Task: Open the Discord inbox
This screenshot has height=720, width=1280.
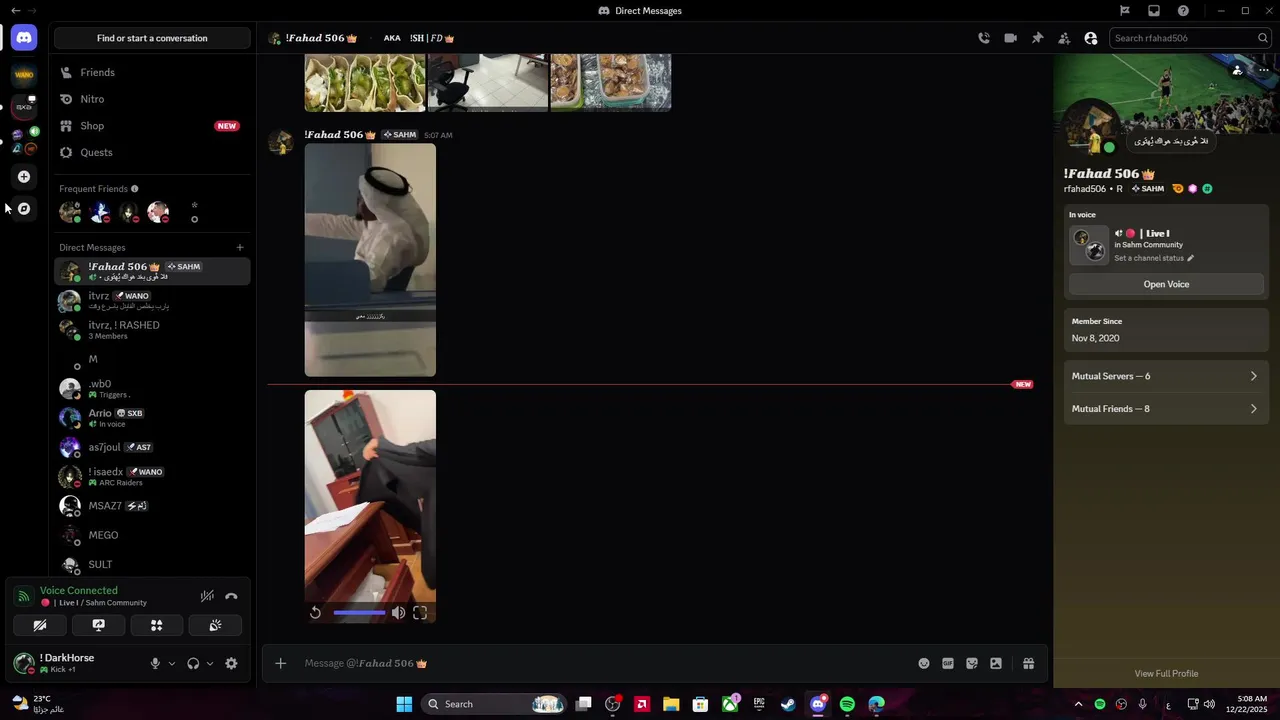Action: [1154, 11]
